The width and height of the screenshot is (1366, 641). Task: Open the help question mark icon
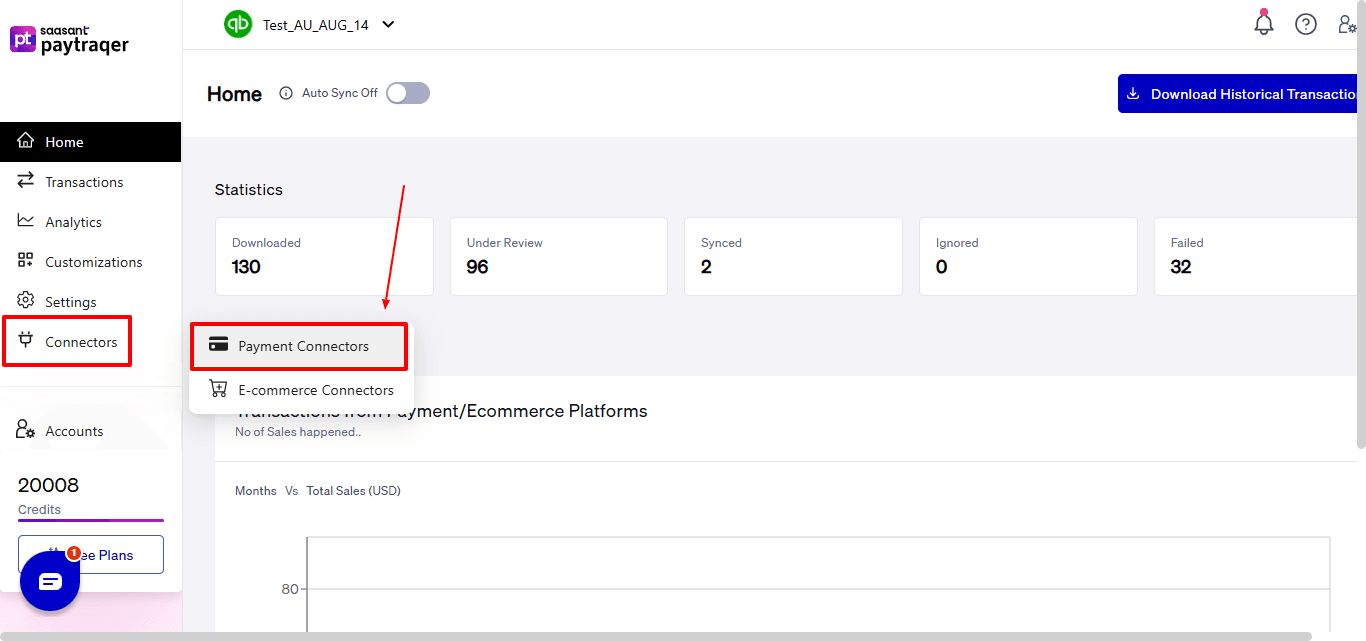point(1306,24)
